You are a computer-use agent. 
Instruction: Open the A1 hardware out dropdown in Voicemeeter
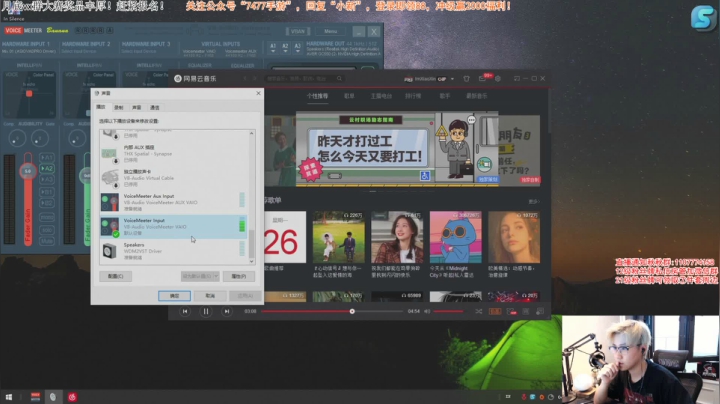coord(273,48)
